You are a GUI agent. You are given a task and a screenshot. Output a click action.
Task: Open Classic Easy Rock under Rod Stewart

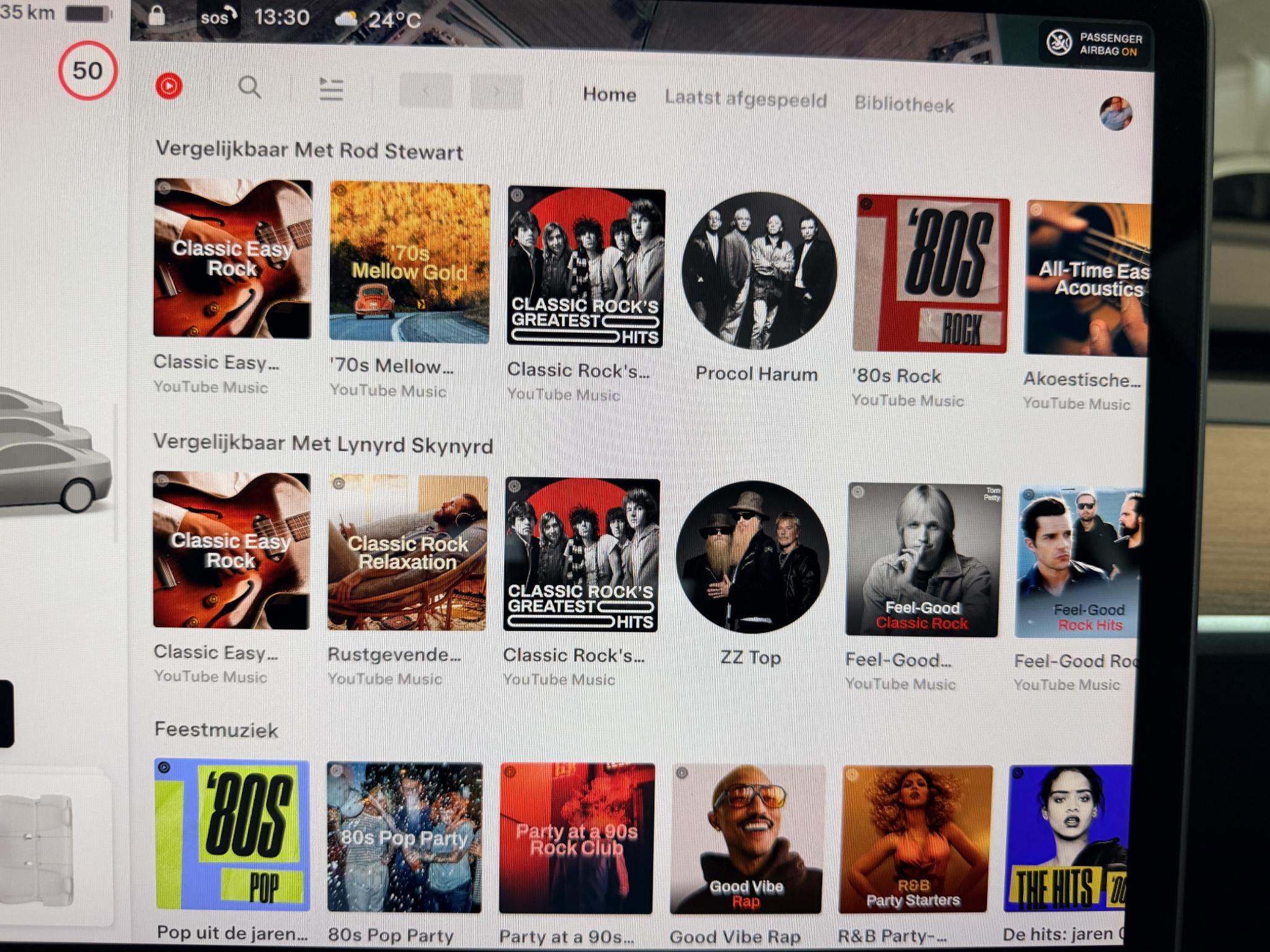pos(233,258)
